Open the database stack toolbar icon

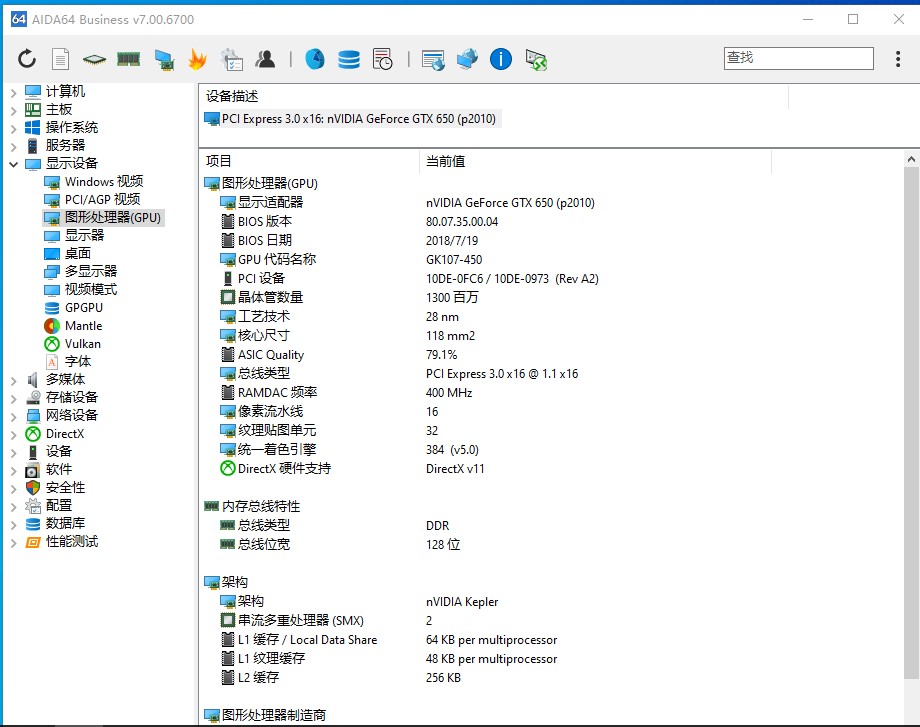tap(349, 59)
